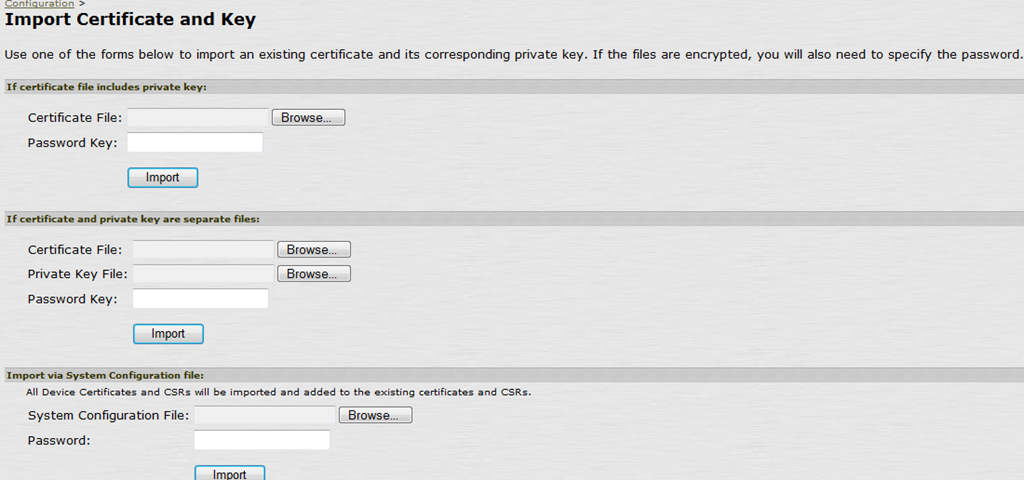Click the Browse button beside Private Key File
This screenshot has width=1024, height=480.
coord(313,274)
